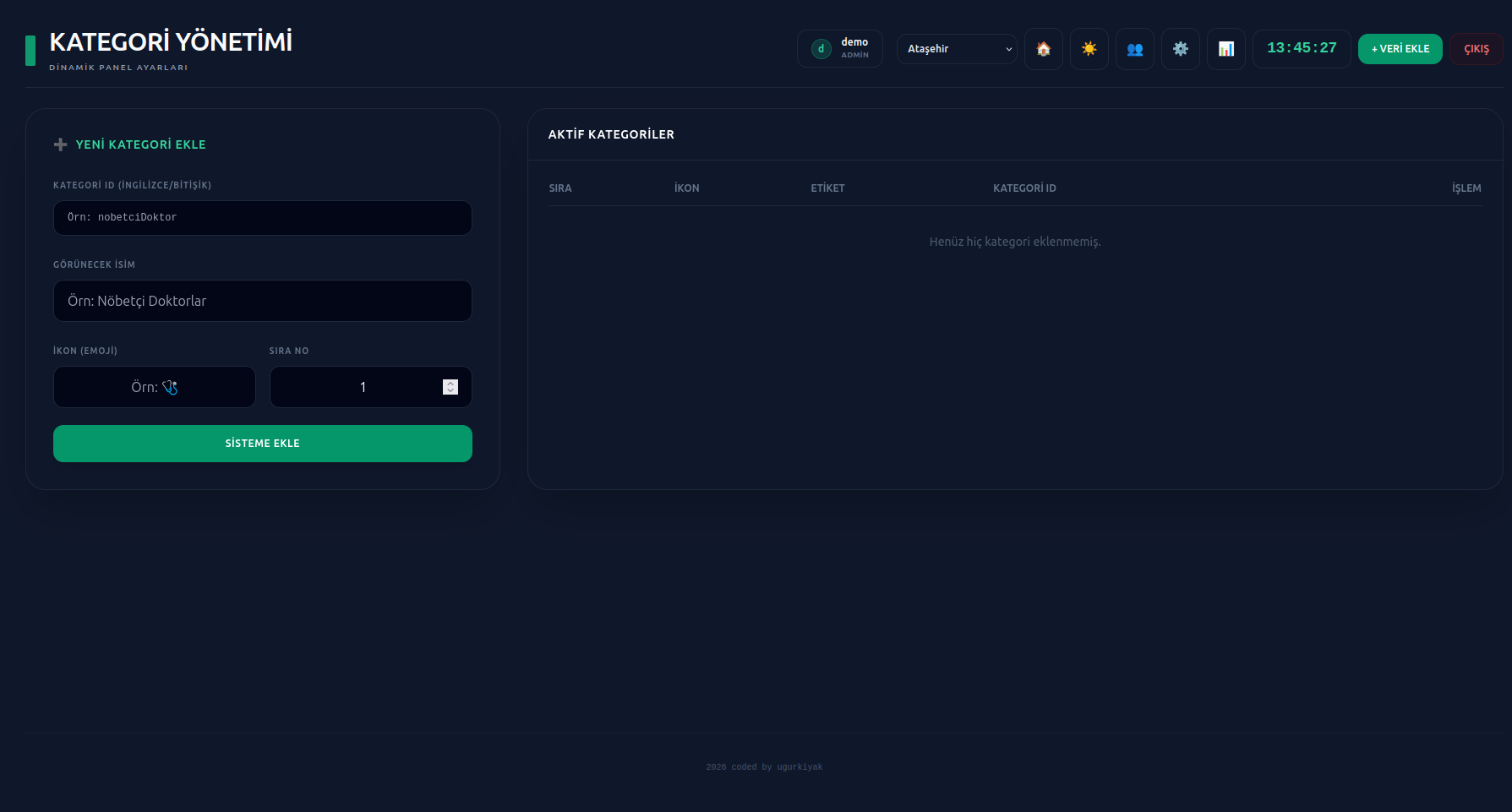Image resolution: width=1512 pixels, height=812 pixels.
Task: Click the AKTİF KATEGORİLER panel title
Action: click(611, 134)
